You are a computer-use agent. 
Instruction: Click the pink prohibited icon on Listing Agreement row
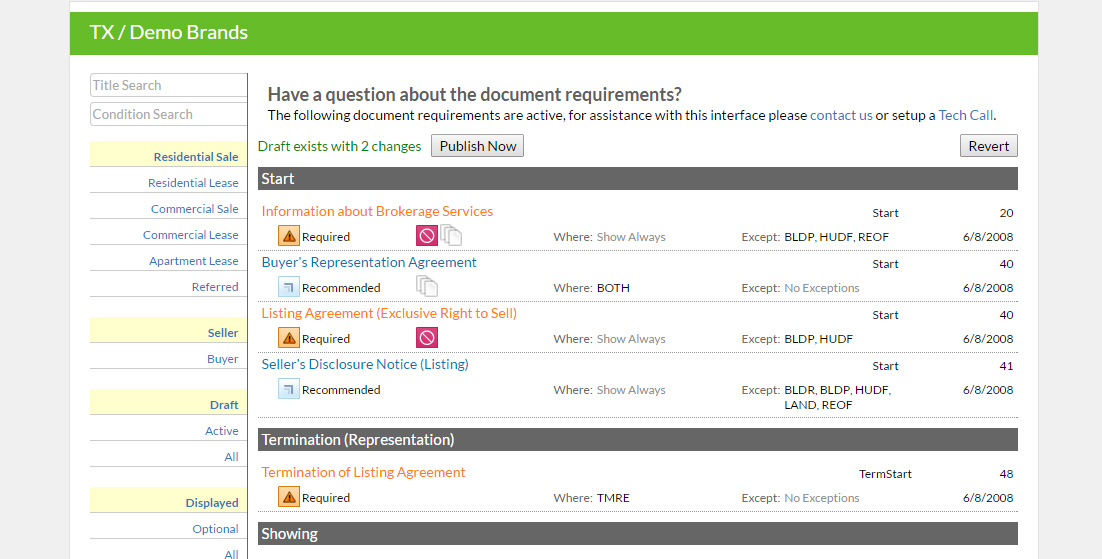coord(427,338)
